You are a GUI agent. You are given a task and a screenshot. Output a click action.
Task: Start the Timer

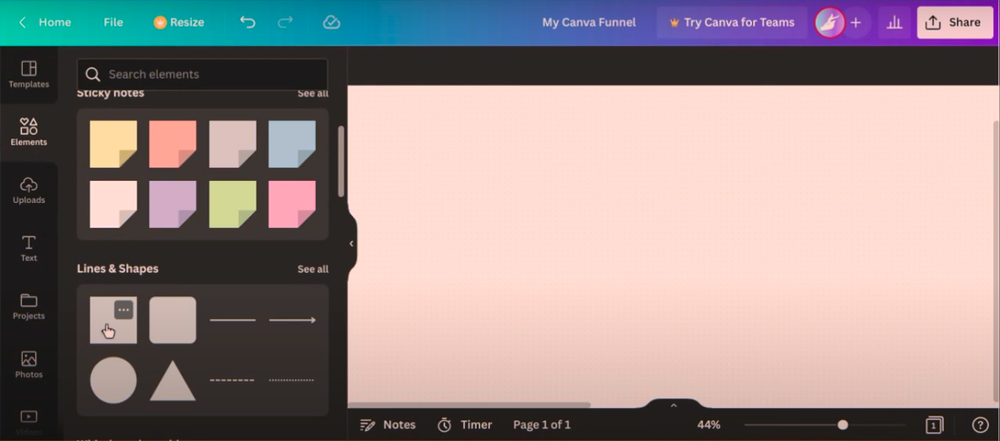pyautogui.click(x=465, y=425)
